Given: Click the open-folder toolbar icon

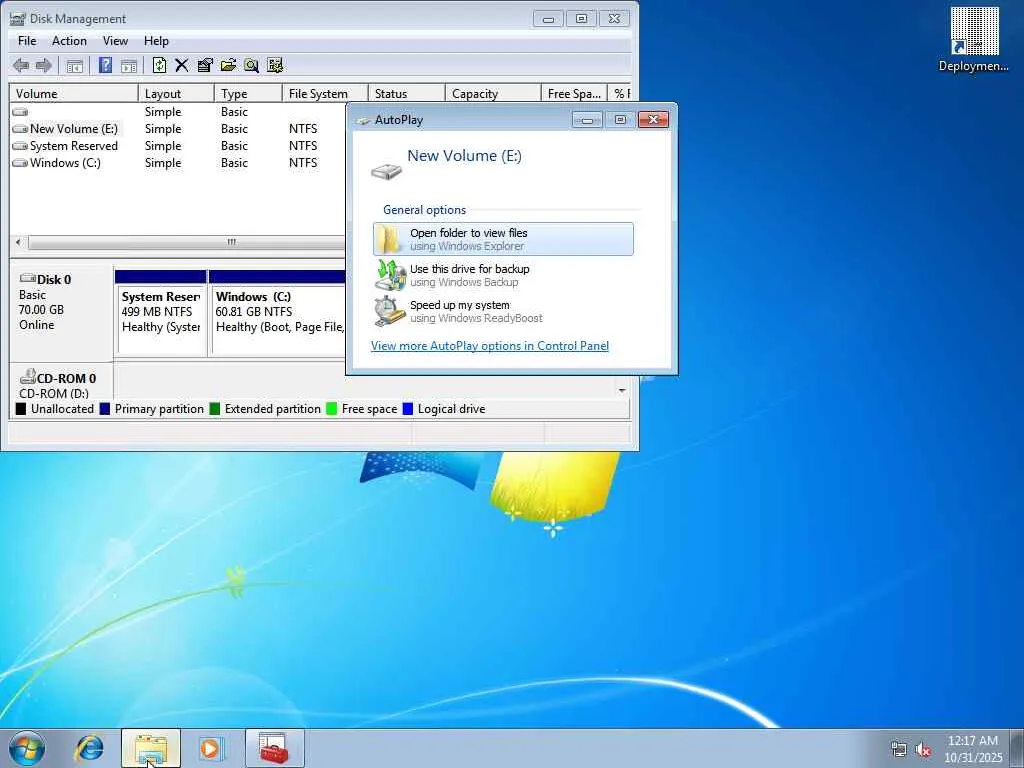Looking at the screenshot, I should coord(228,65).
